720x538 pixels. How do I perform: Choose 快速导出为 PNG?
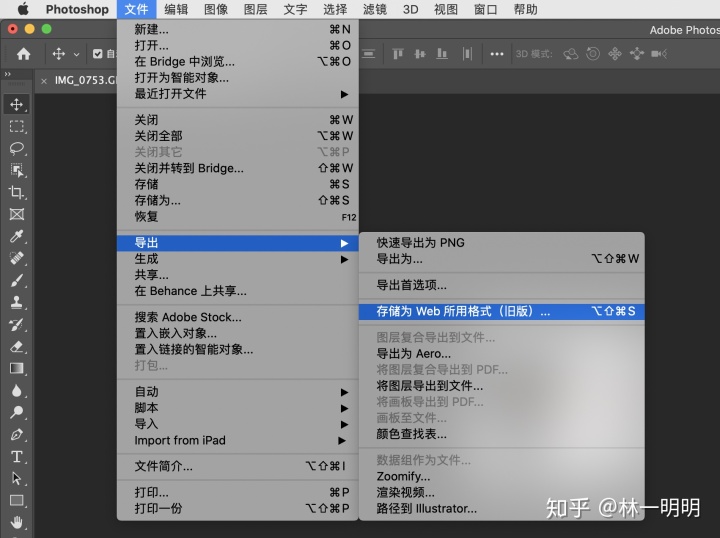click(x=501, y=243)
